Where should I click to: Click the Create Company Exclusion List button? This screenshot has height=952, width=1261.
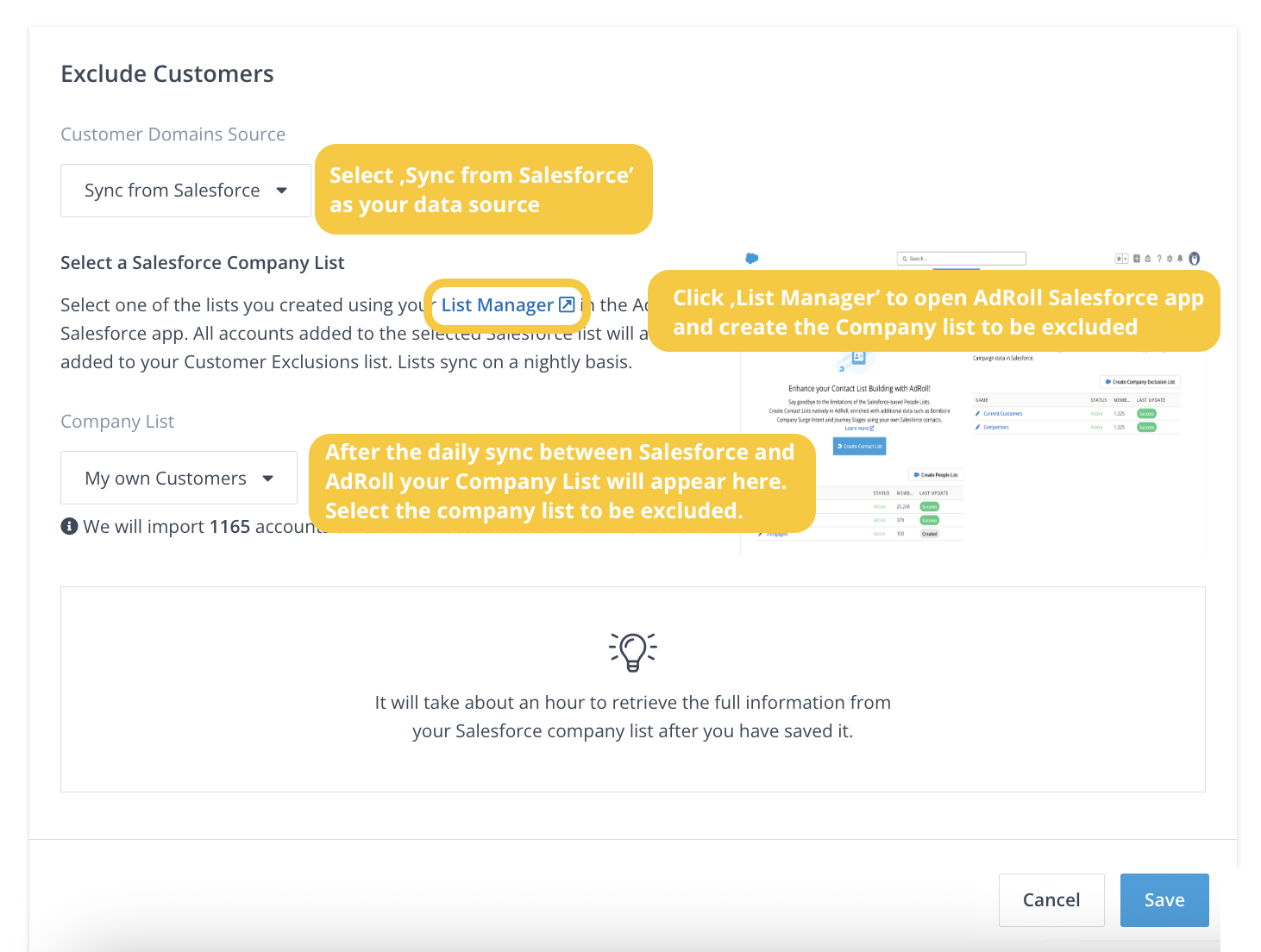click(1140, 381)
